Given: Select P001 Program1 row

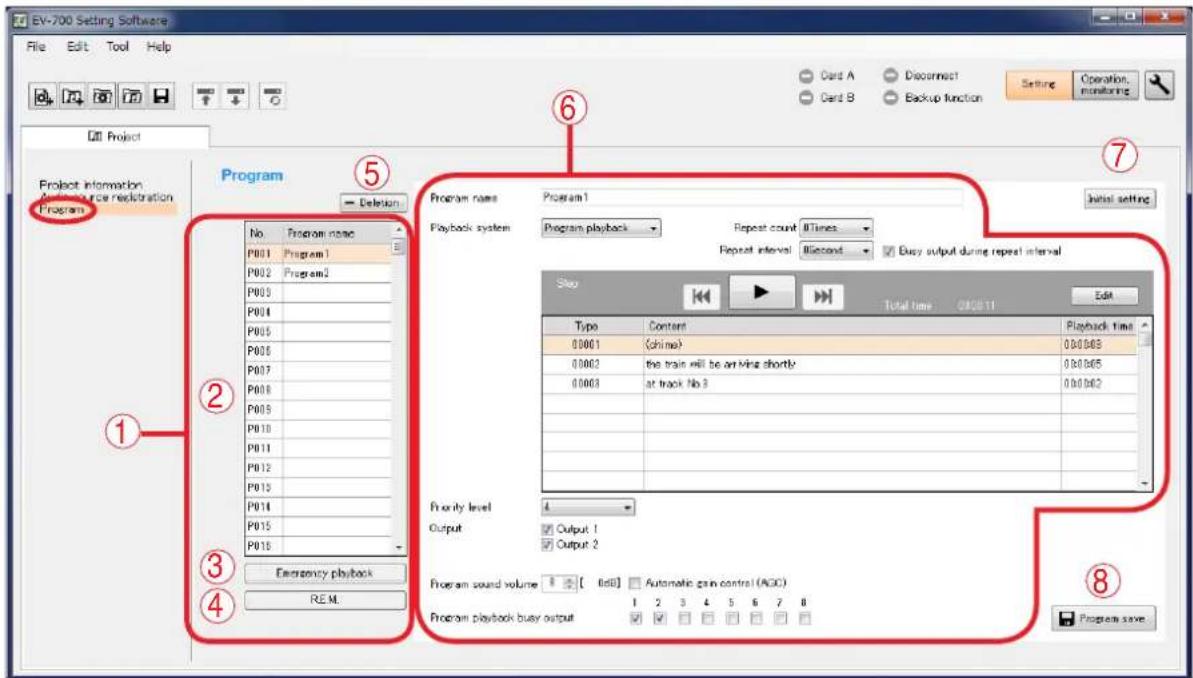Looking at the screenshot, I should (x=318, y=253).
